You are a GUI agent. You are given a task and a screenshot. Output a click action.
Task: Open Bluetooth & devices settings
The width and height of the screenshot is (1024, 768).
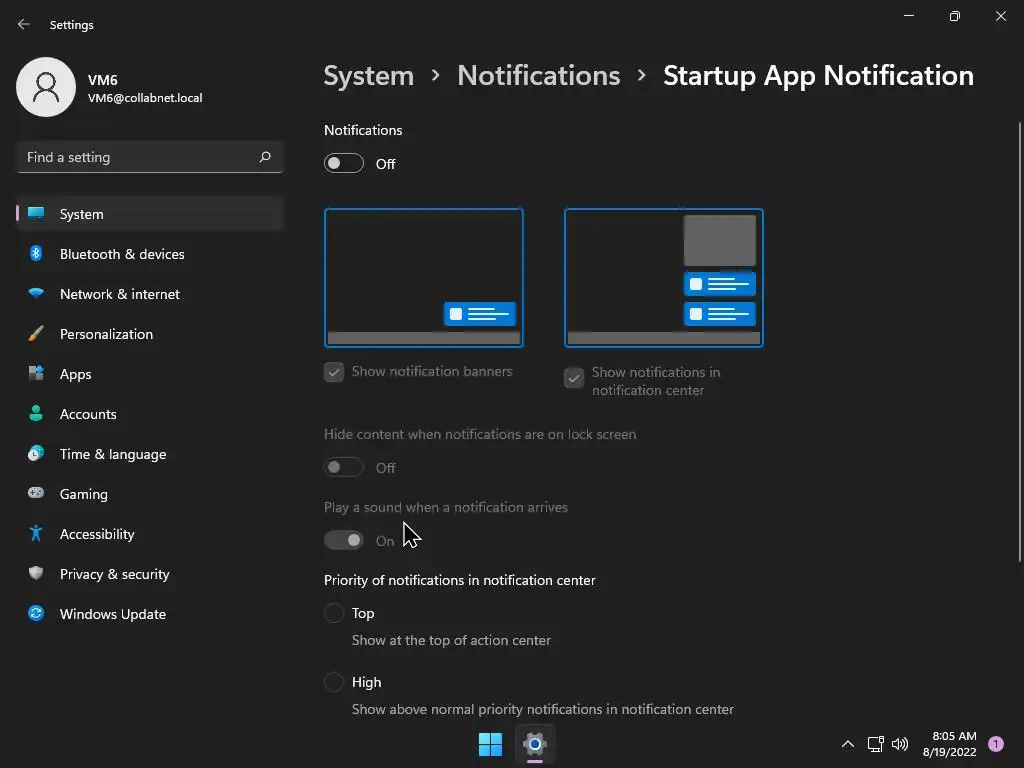[x=122, y=254]
